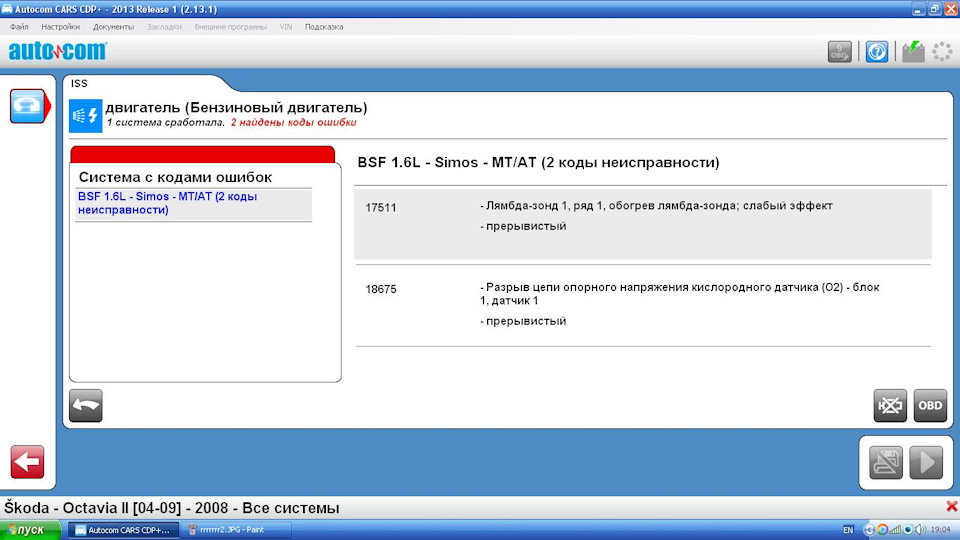Click the oxygen sensor reference voltage description

(680, 294)
